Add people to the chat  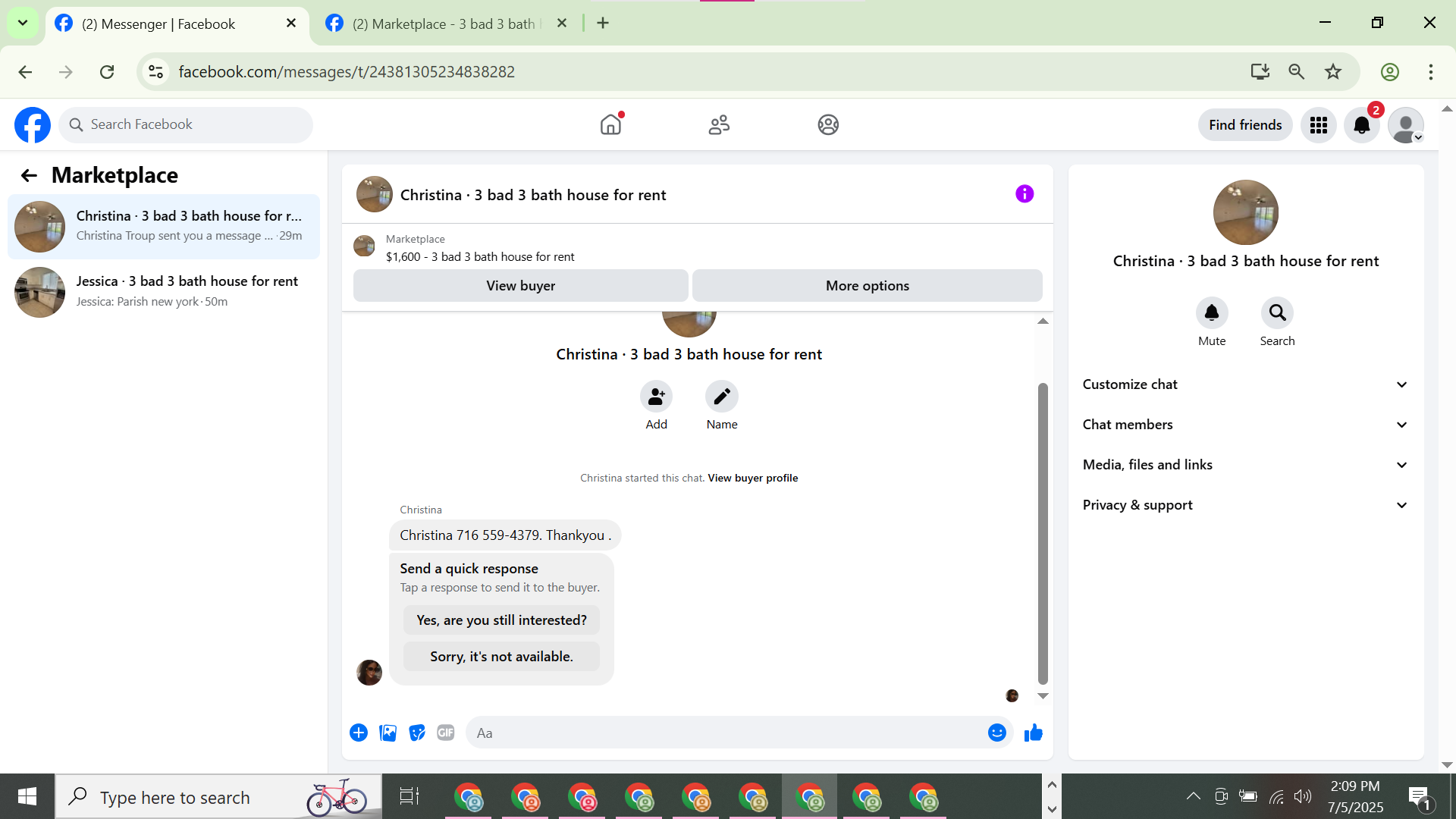coord(656,397)
